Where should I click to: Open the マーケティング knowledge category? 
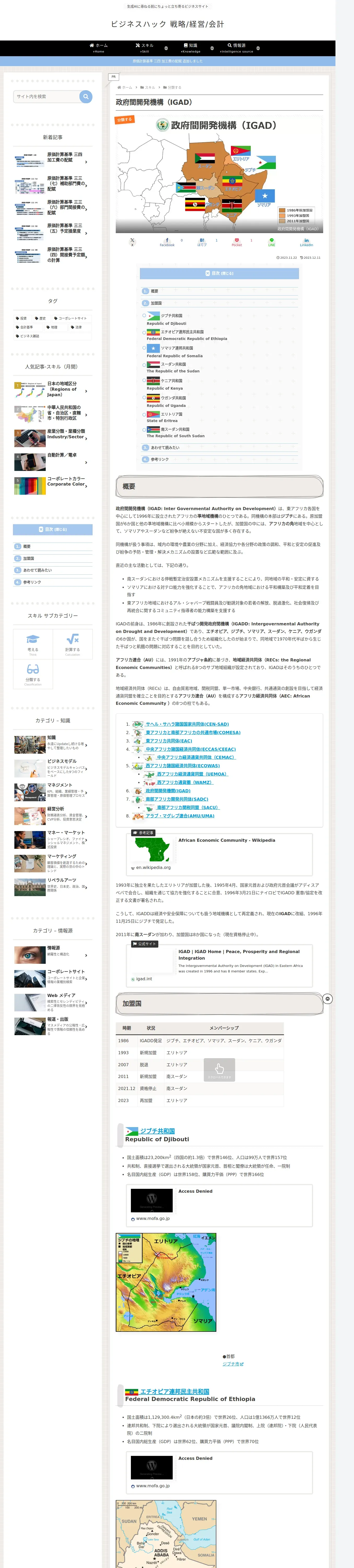[53, 863]
